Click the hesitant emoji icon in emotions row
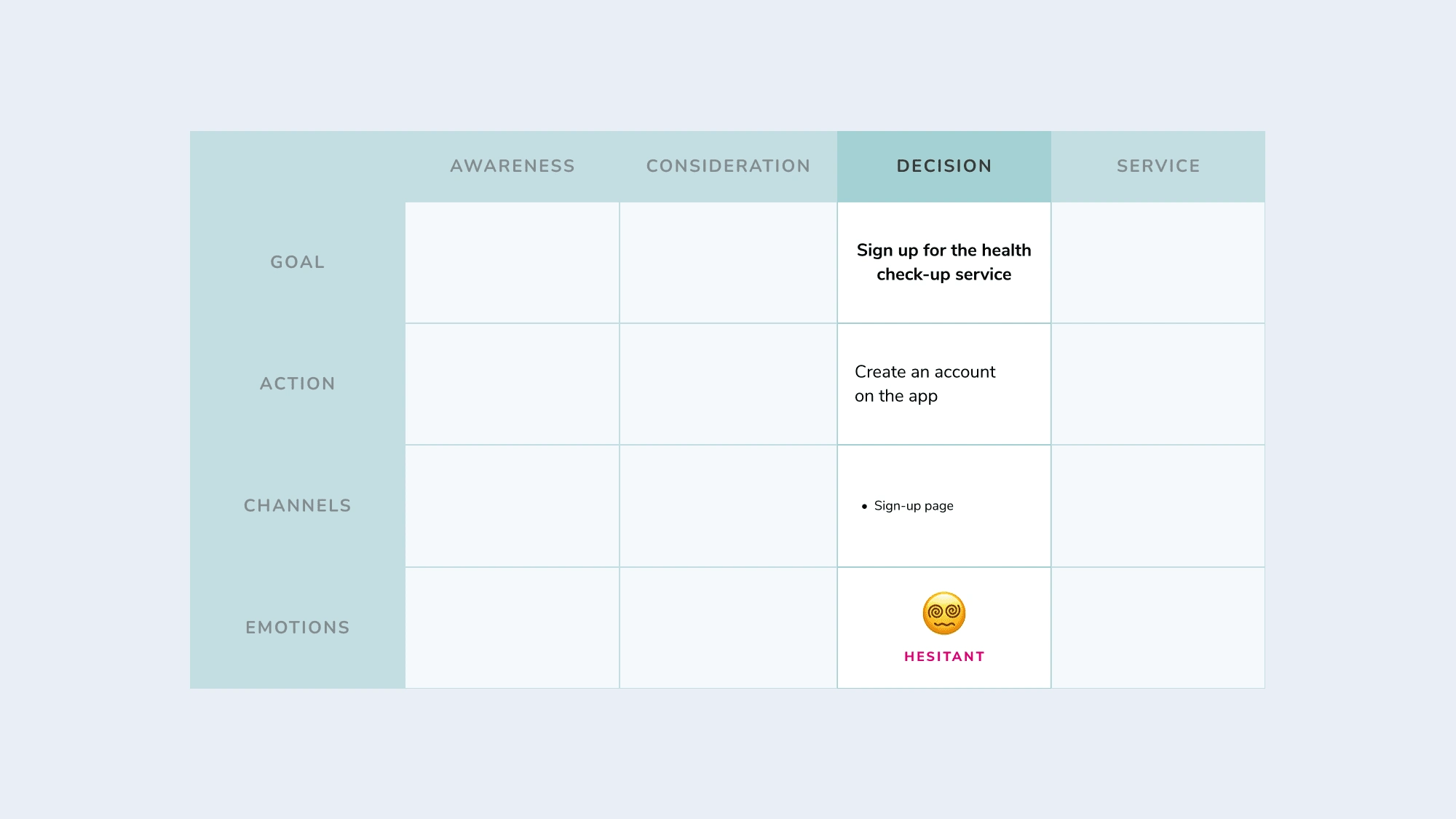The image size is (1456, 819). coord(944,613)
